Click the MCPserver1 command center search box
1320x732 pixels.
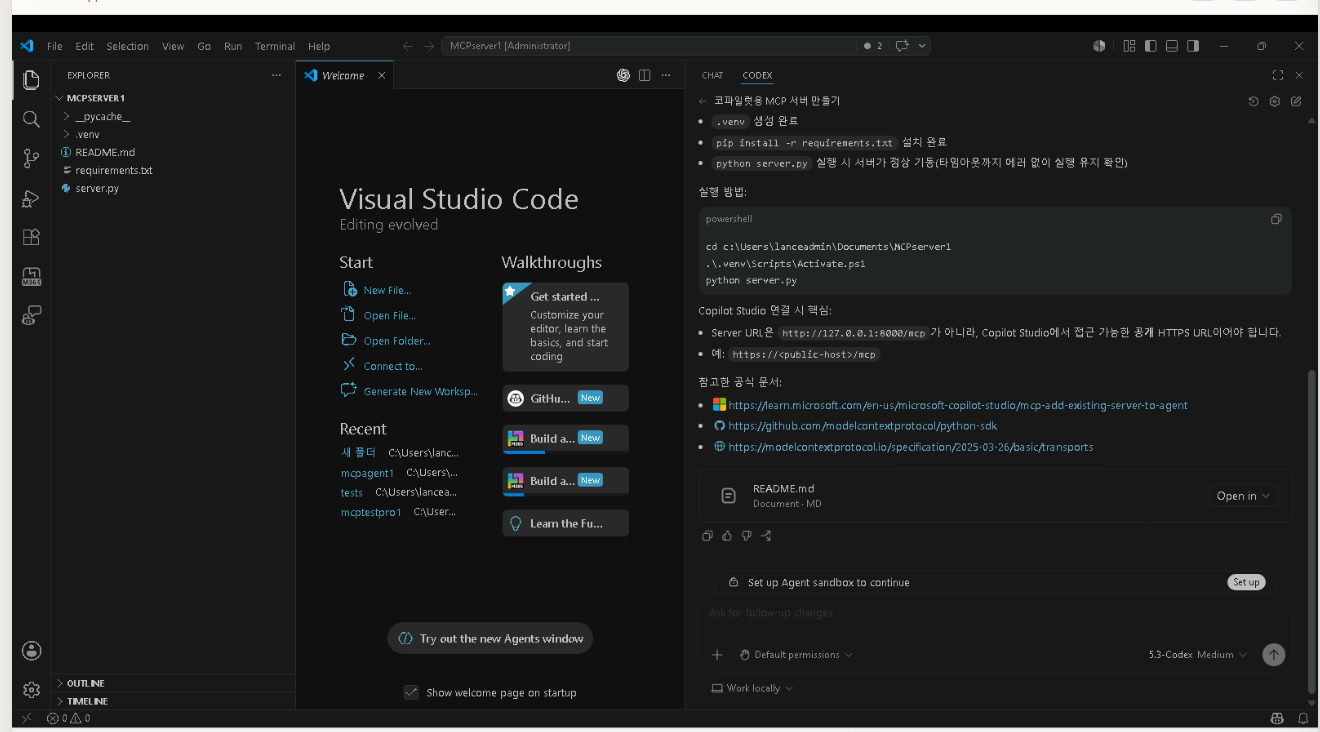click(x=650, y=46)
